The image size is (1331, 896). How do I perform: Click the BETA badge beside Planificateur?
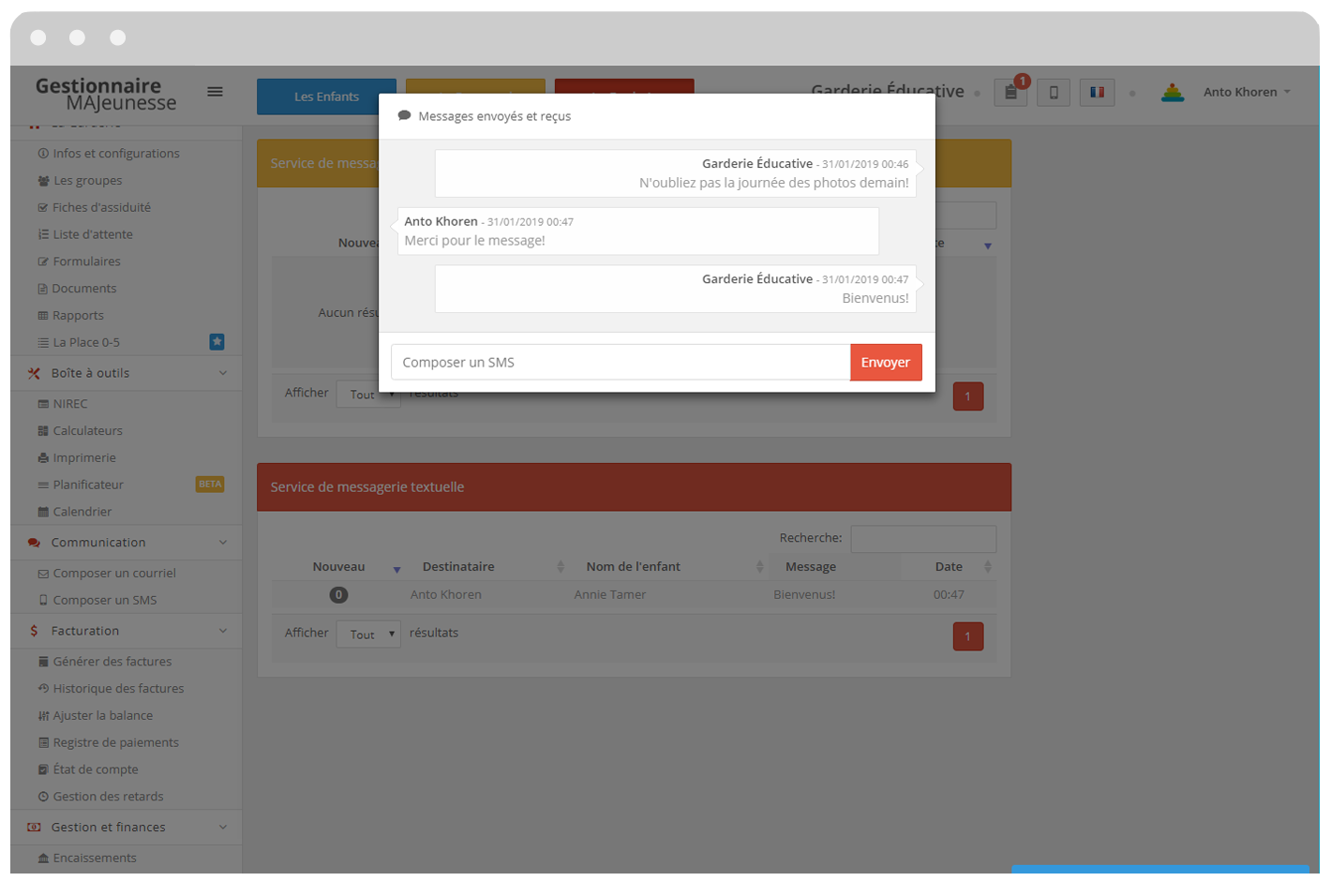point(210,485)
